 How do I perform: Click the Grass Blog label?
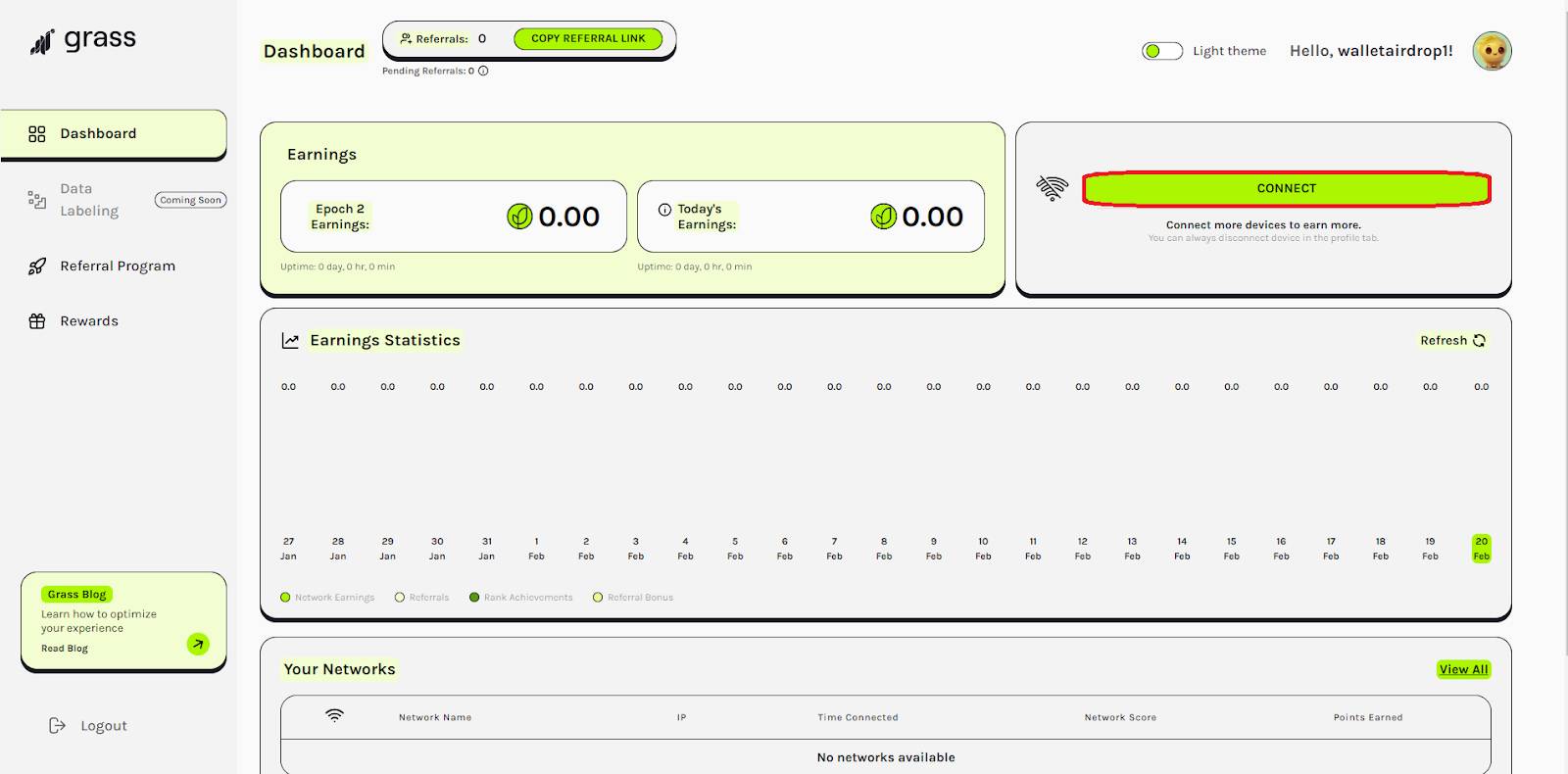coord(76,595)
